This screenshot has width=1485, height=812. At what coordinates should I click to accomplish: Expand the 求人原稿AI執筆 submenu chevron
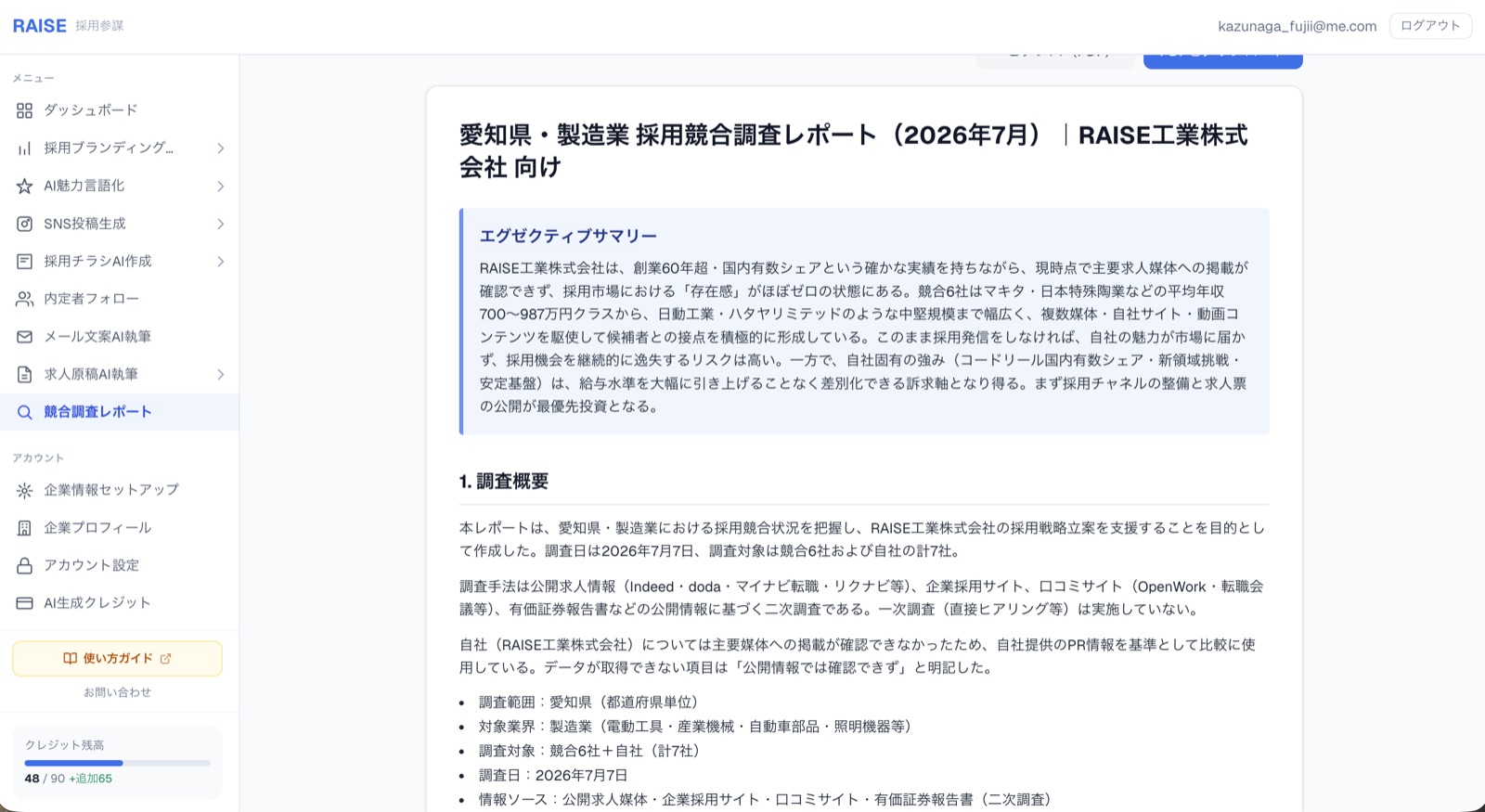click(221, 374)
